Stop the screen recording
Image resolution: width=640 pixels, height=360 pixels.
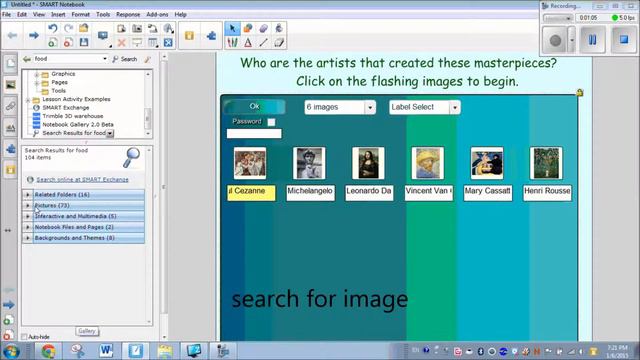tap(624, 40)
